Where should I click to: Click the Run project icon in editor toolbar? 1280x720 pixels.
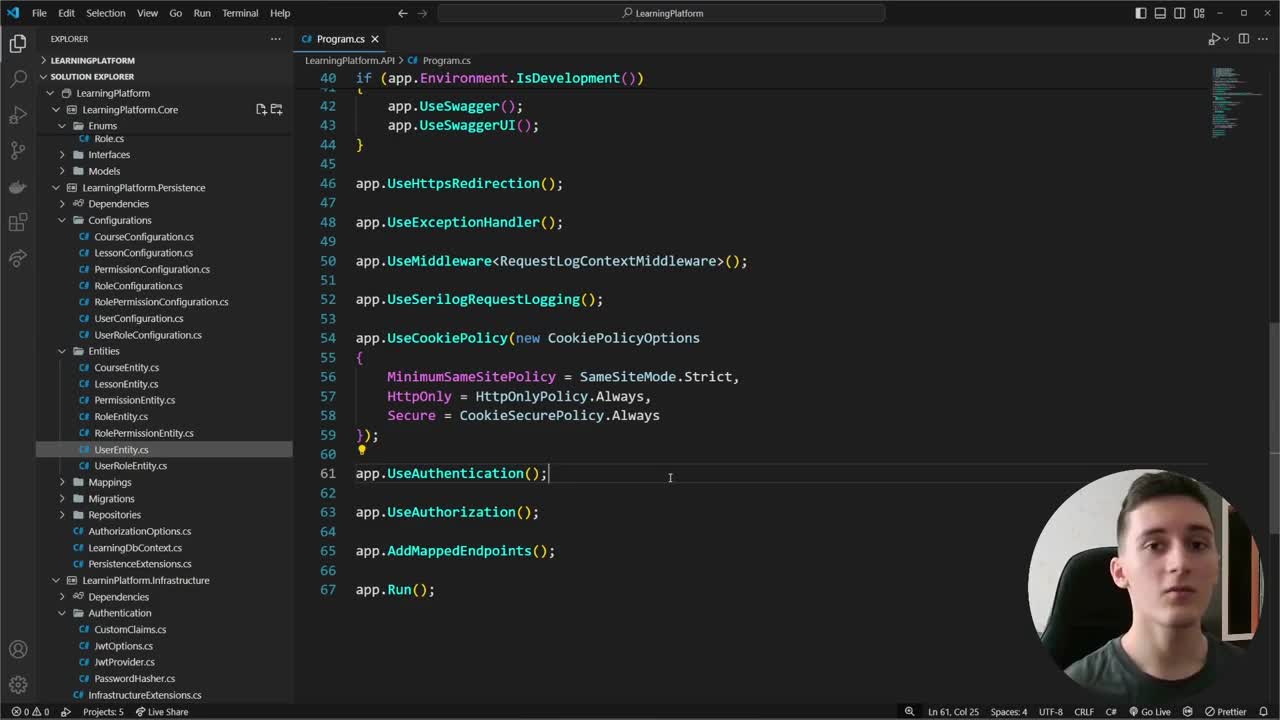point(1213,39)
